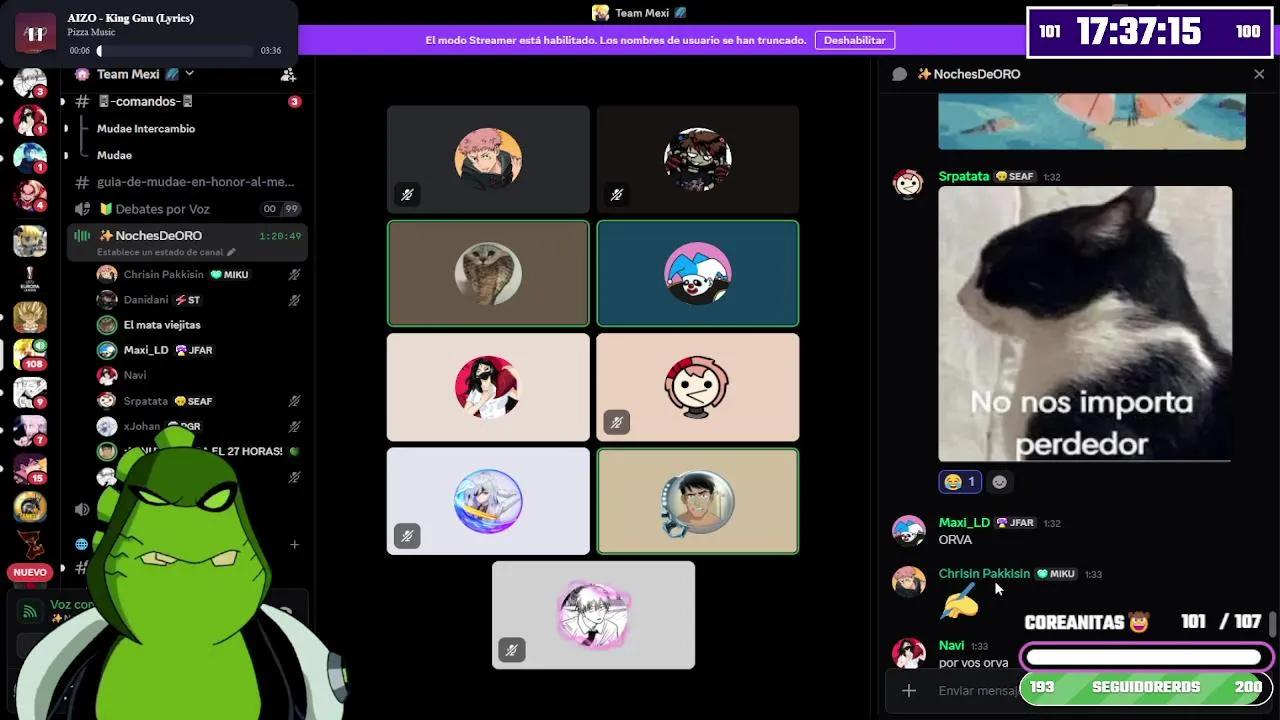
Task: Open the -comandos- text channel
Action: pyautogui.click(x=187, y=101)
